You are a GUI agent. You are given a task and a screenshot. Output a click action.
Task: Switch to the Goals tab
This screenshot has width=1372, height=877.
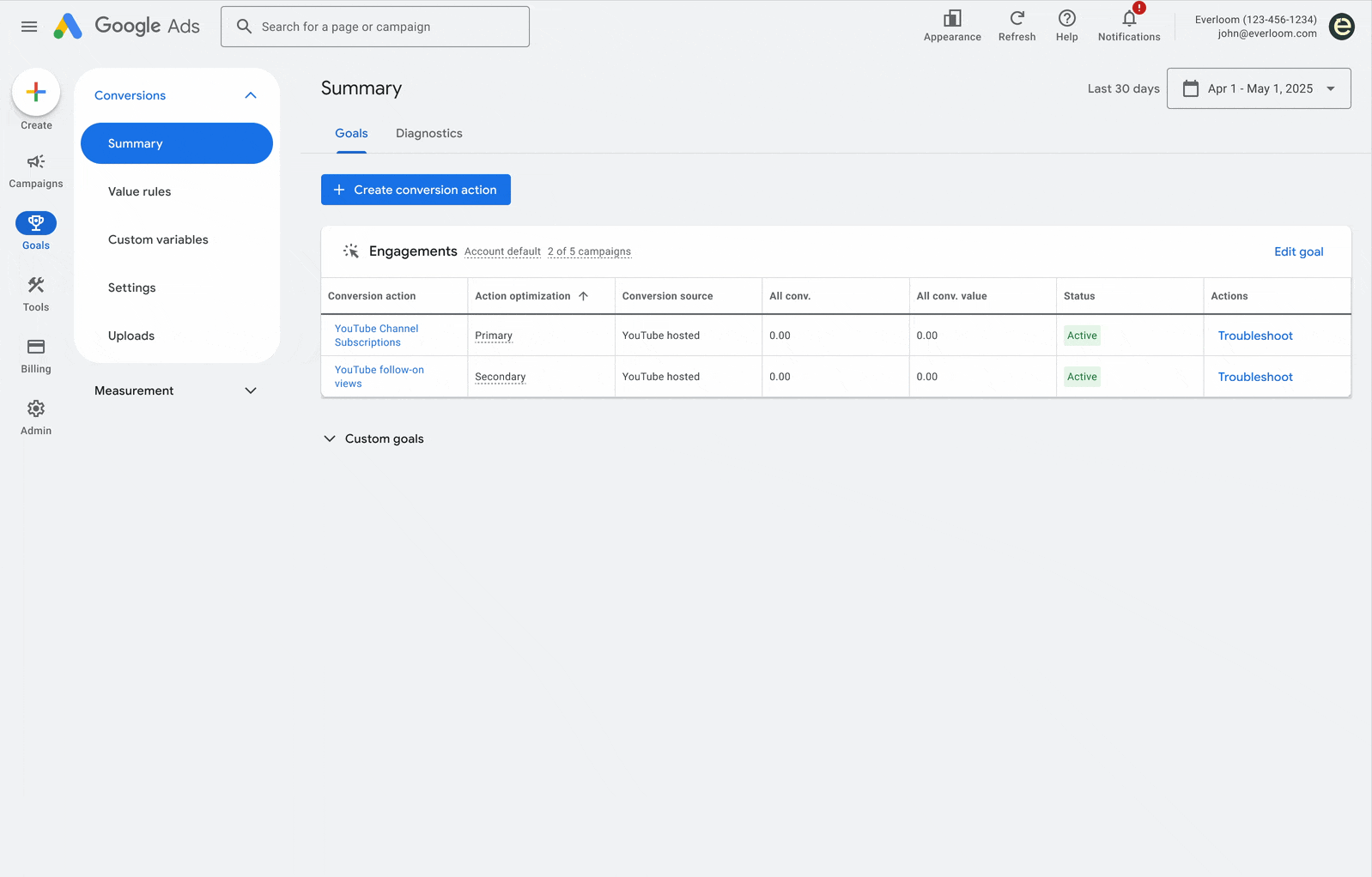coord(351,133)
